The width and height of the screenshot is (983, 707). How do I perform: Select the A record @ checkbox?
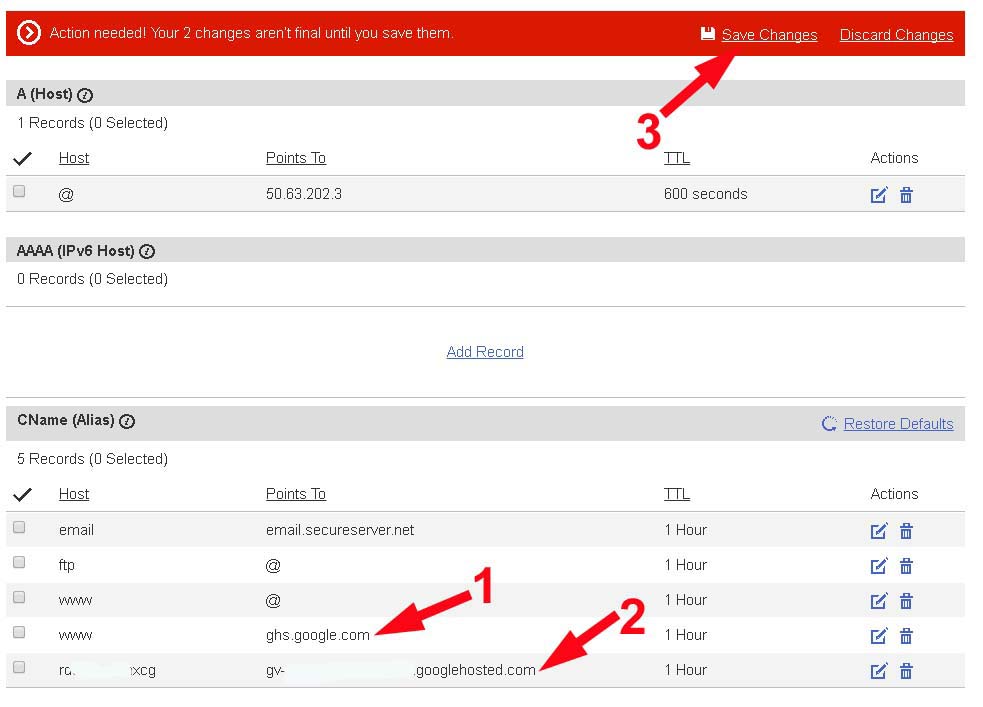[x=19, y=192]
